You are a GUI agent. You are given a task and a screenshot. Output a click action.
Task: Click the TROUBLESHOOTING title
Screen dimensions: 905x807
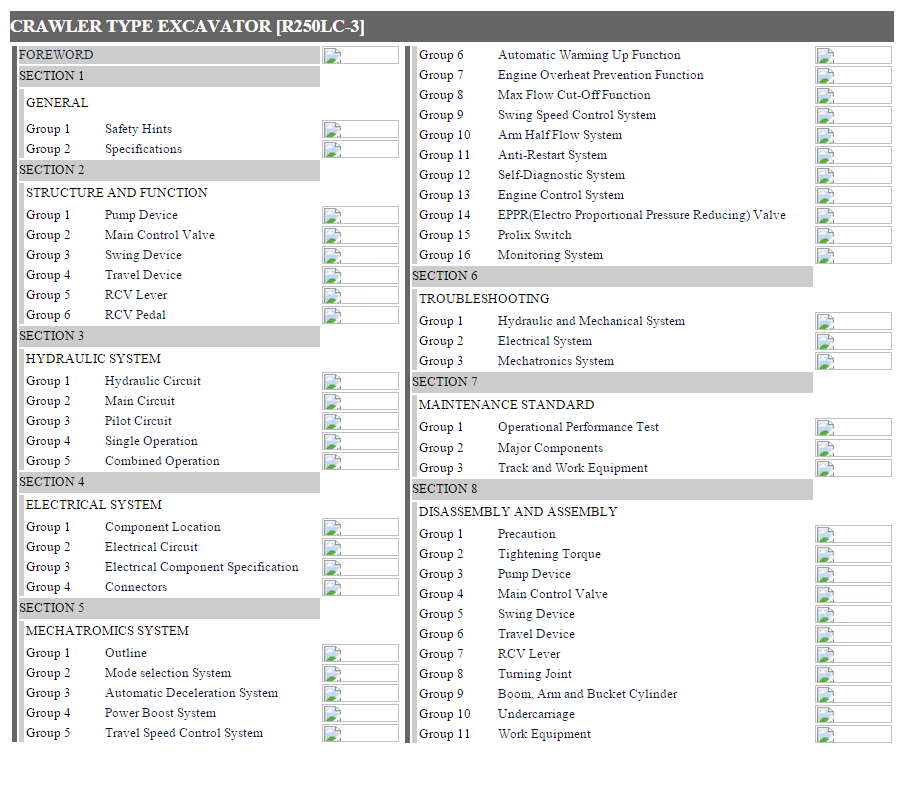tap(484, 299)
